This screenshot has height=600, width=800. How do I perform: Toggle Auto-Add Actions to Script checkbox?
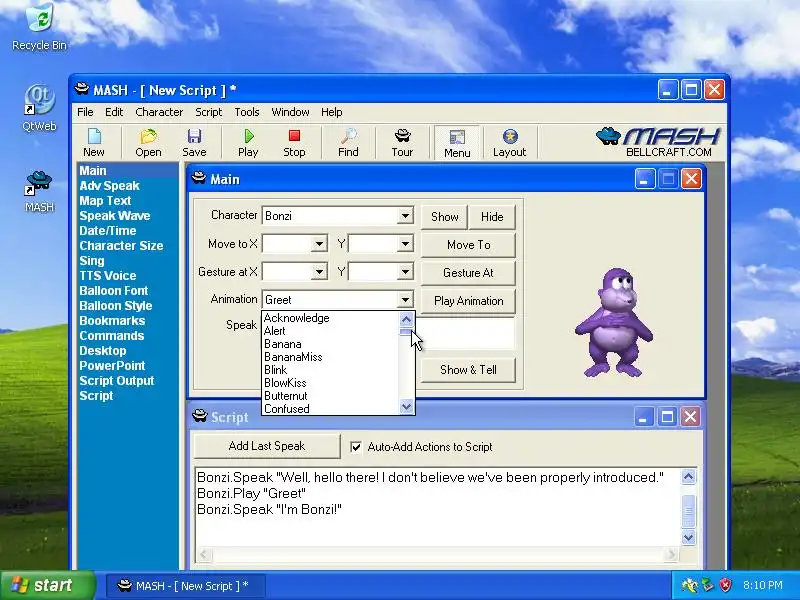(x=356, y=447)
